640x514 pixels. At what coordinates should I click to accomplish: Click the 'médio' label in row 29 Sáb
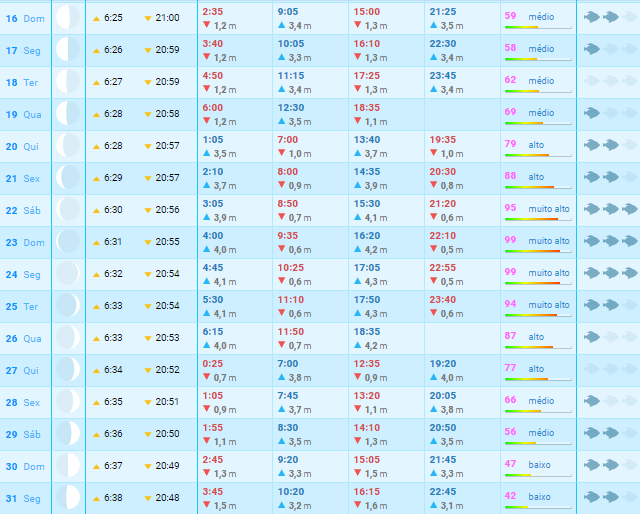coord(541,433)
